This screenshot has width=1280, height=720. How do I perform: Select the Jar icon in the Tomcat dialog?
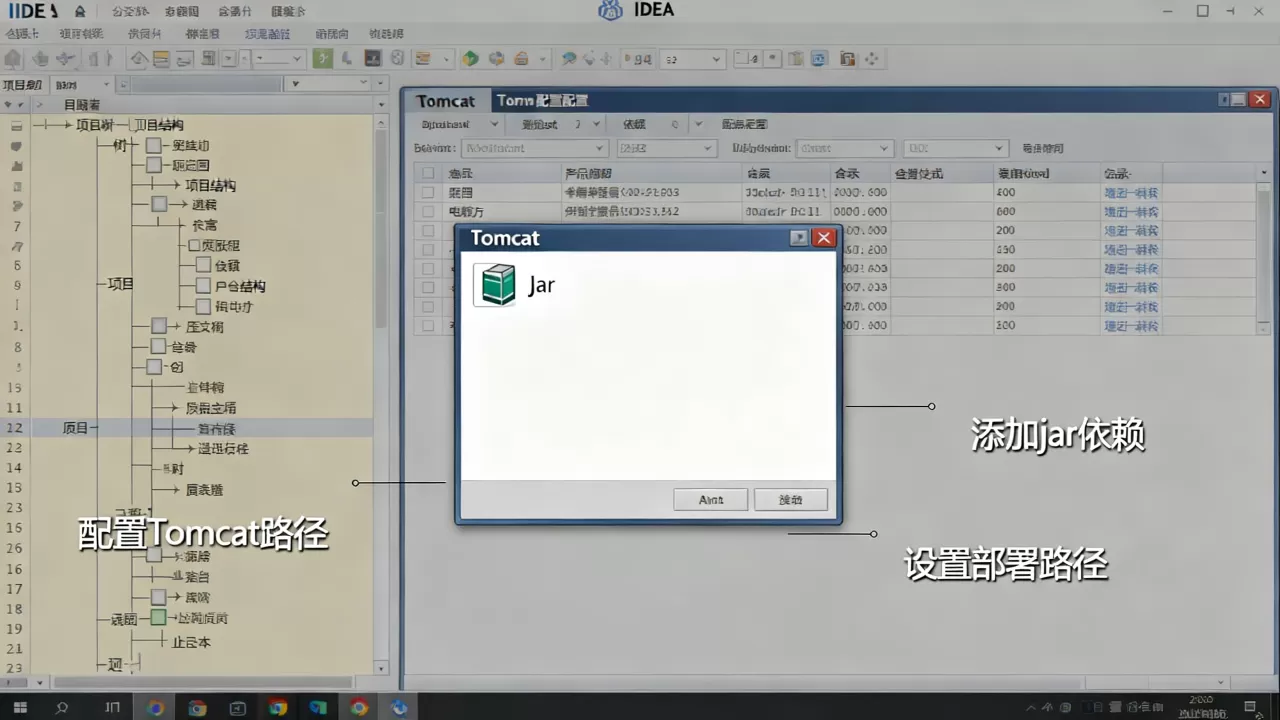496,285
